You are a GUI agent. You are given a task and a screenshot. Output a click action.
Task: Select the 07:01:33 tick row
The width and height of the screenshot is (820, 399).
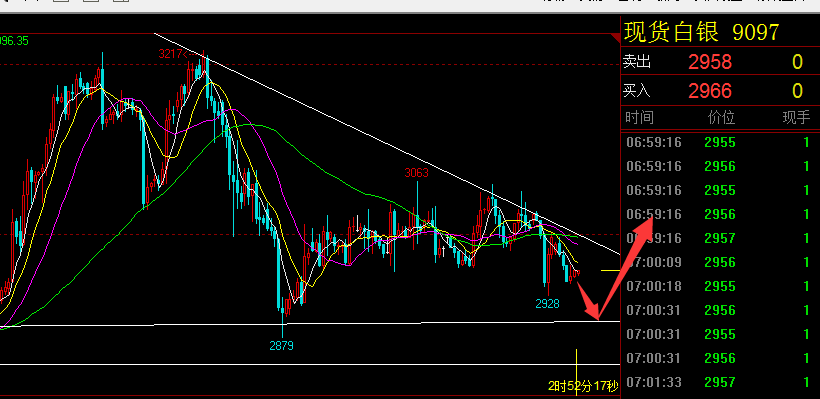[x=720, y=382]
